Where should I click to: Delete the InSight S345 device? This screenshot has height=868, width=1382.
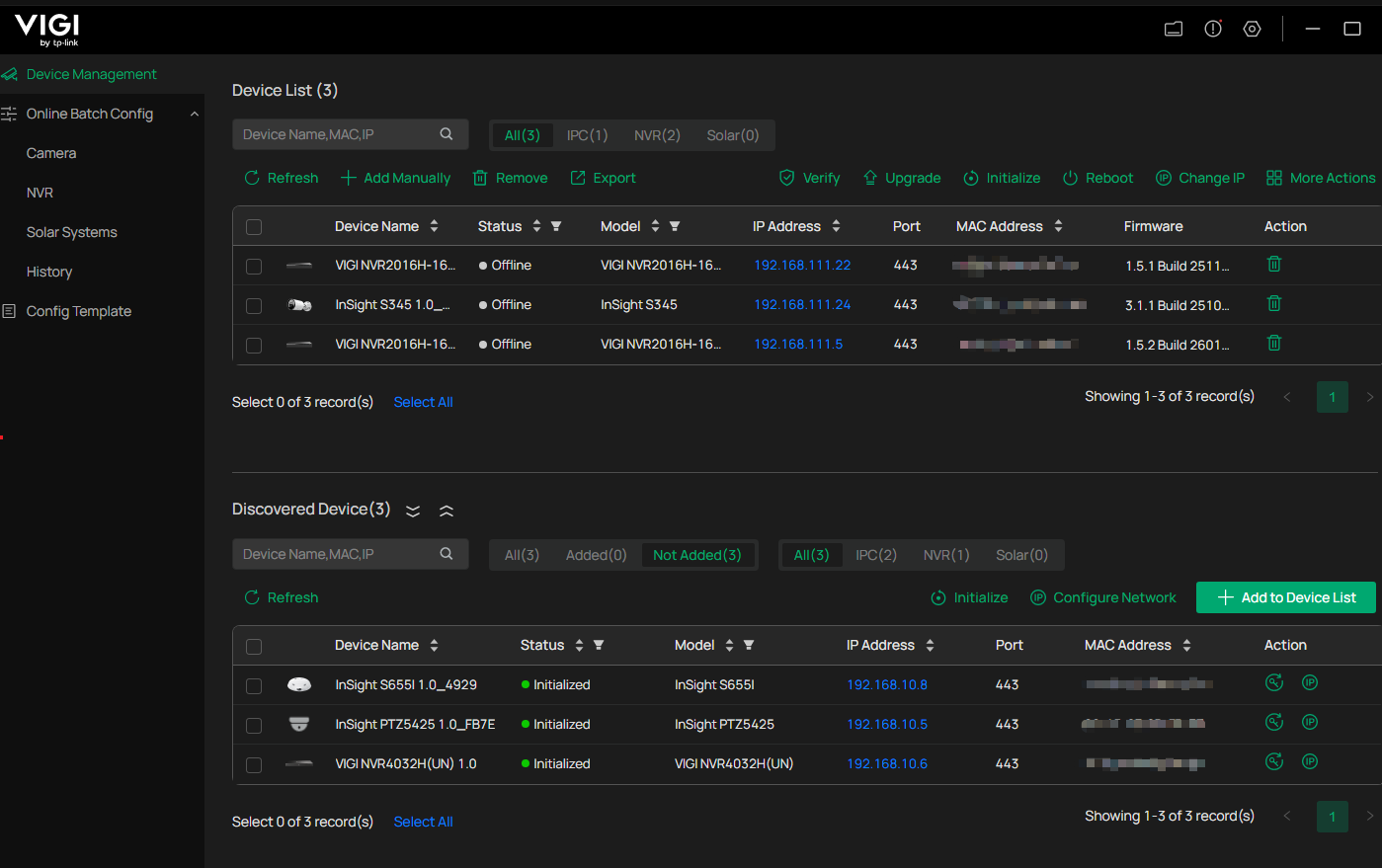[1274, 303]
